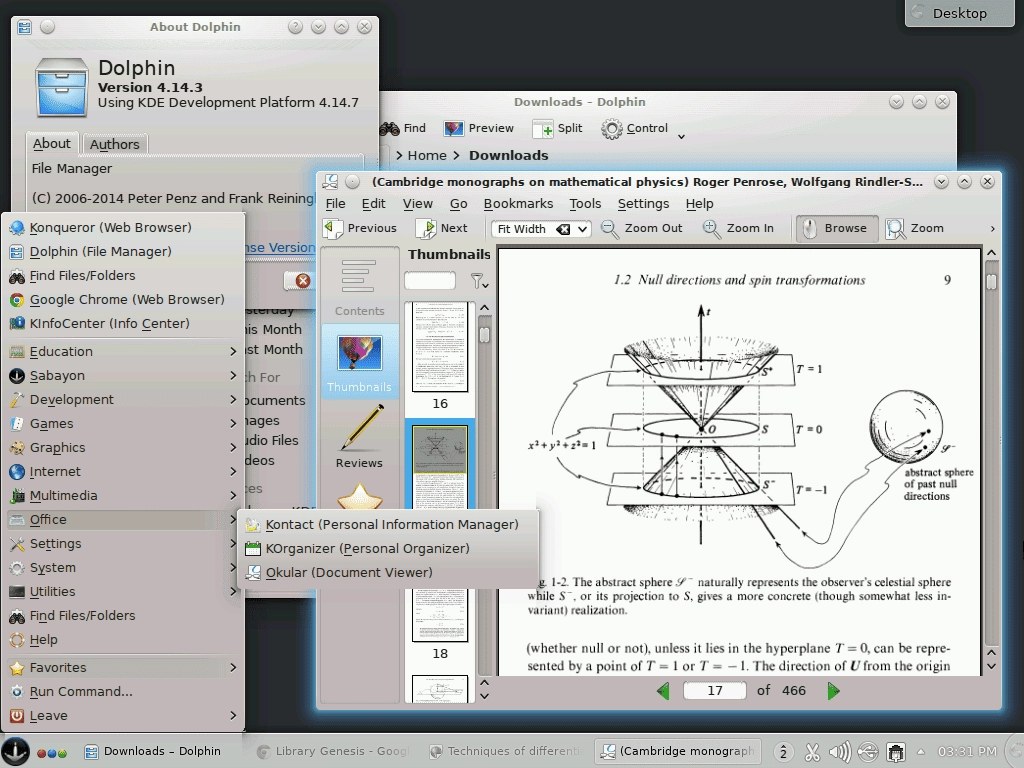Screen dimensions: 1024x768
Task: Click Split view in Dolphin toolbar
Action: click(x=557, y=129)
